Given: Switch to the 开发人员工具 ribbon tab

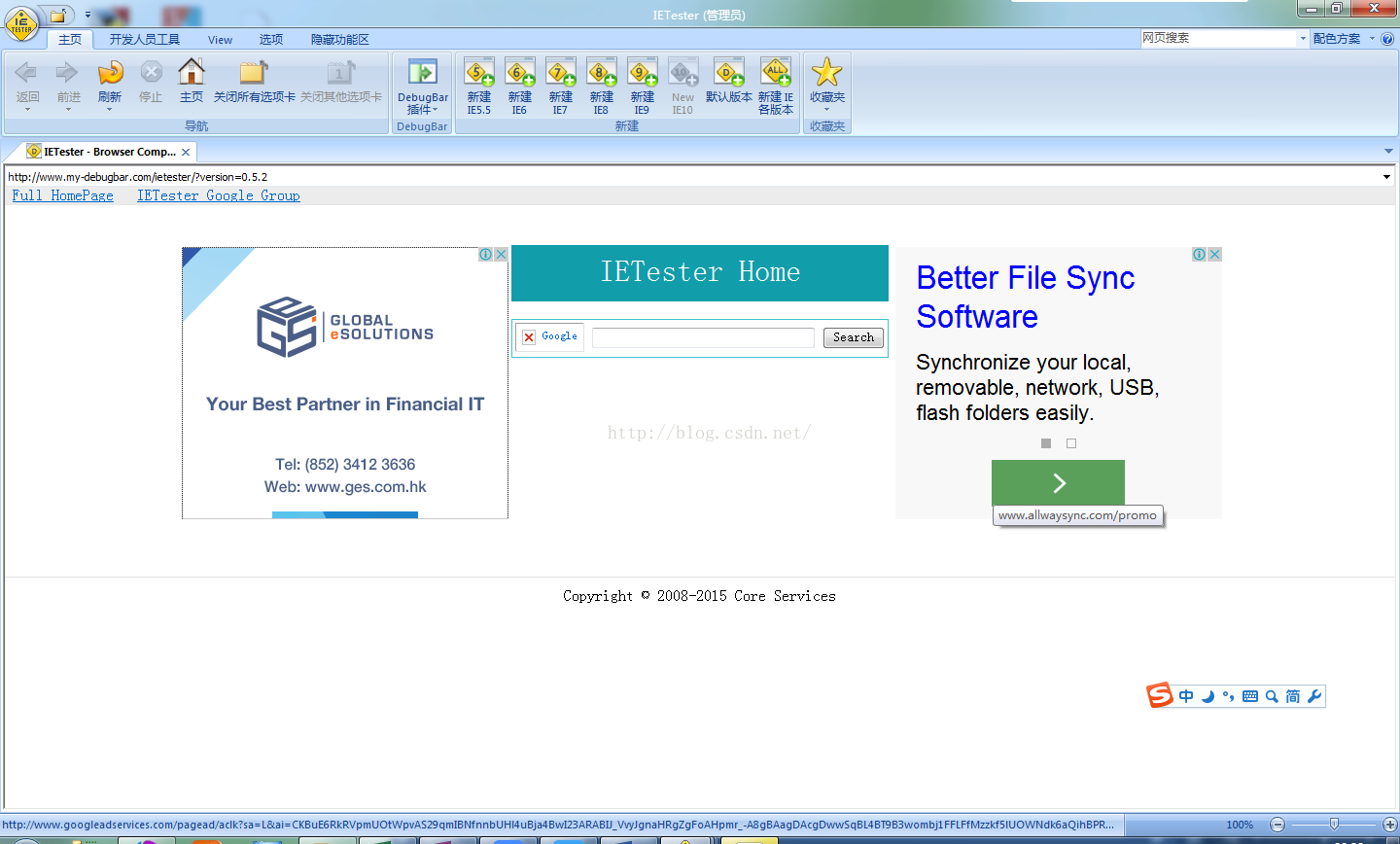Looking at the screenshot, I should [x=144, y=40].
